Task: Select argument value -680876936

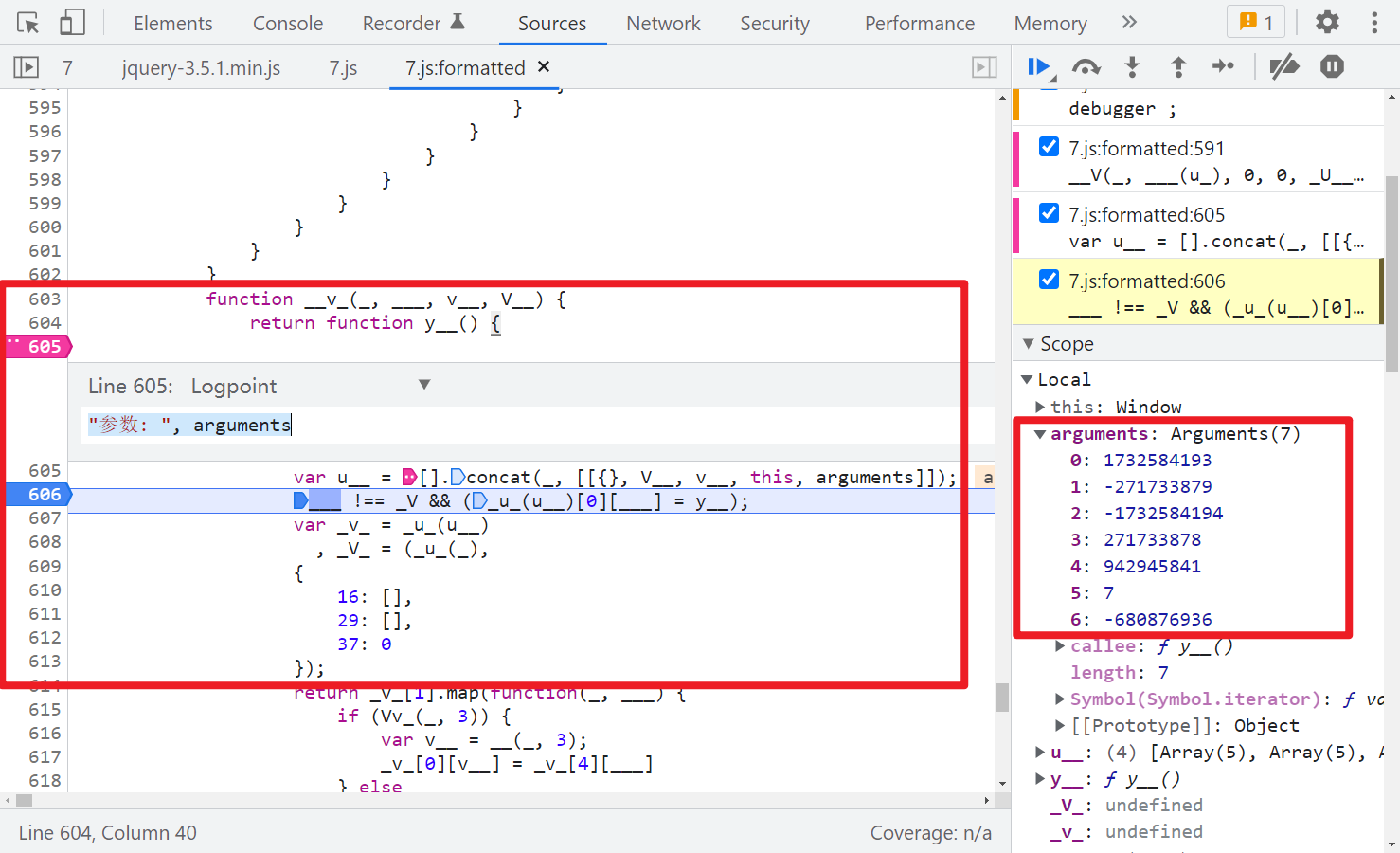Action: [x=1157, y=620]
